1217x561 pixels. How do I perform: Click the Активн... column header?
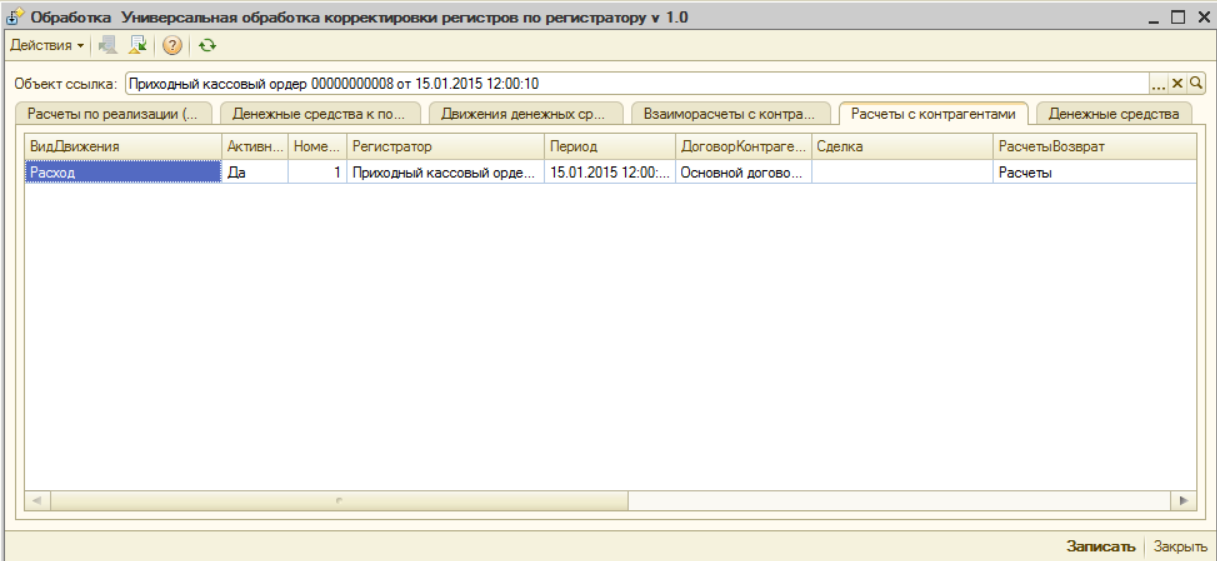[256, 147]
